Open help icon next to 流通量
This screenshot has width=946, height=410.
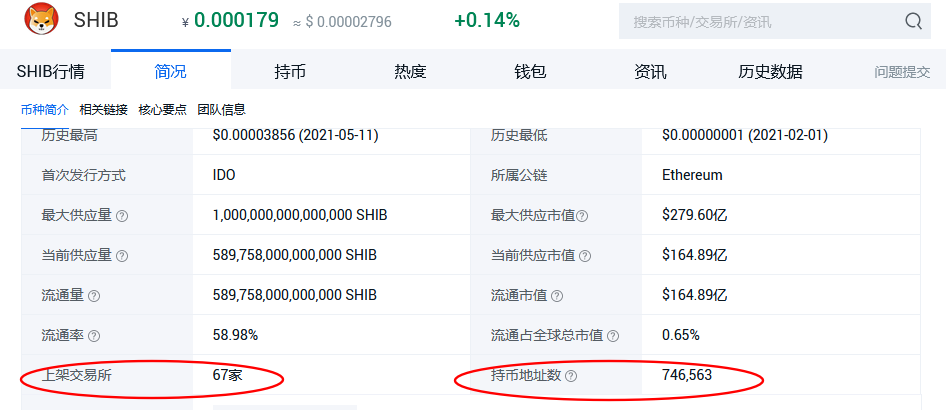pyautogui.click(x=94, y=296)
